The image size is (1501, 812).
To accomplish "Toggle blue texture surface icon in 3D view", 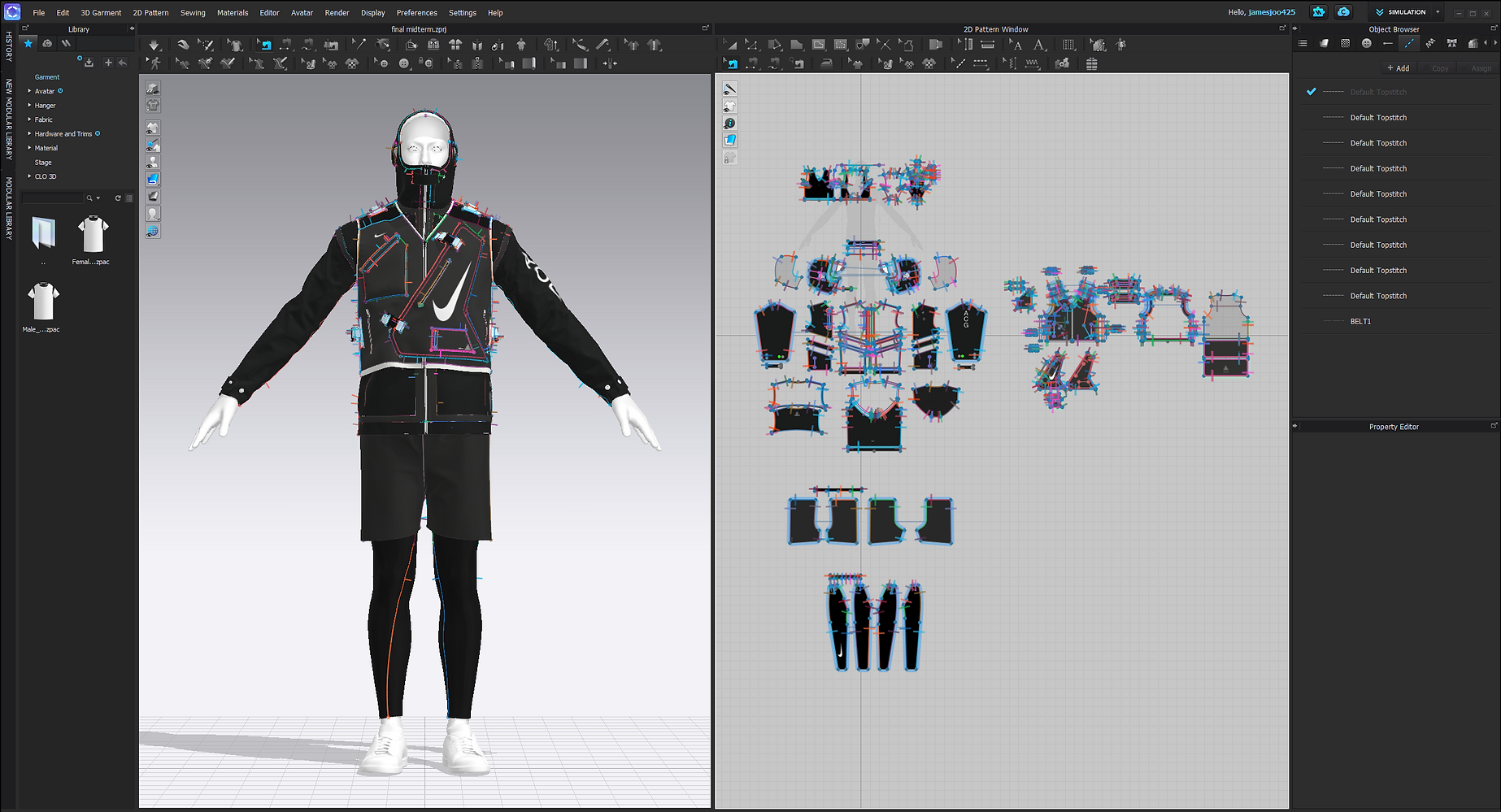I will (x=153, y=179).
